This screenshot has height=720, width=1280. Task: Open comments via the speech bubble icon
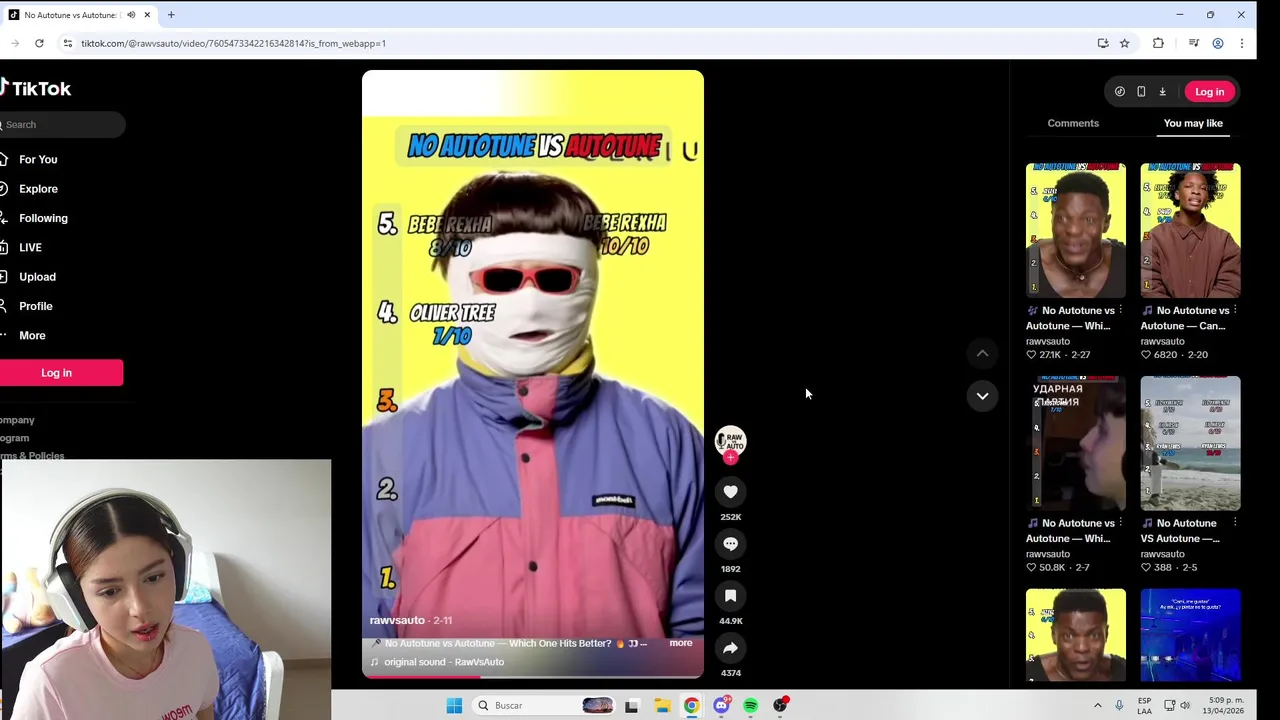(x=730, y=544)
